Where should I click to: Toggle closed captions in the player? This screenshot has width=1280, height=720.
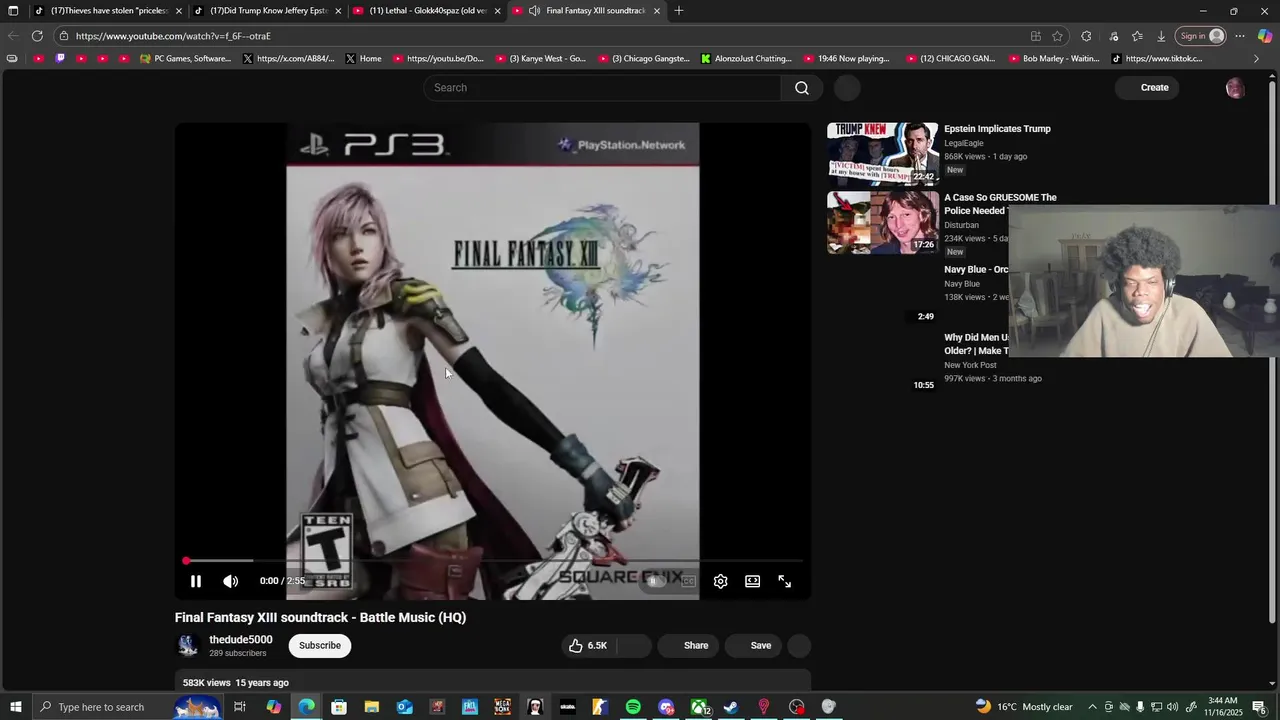tap(688, 581)
